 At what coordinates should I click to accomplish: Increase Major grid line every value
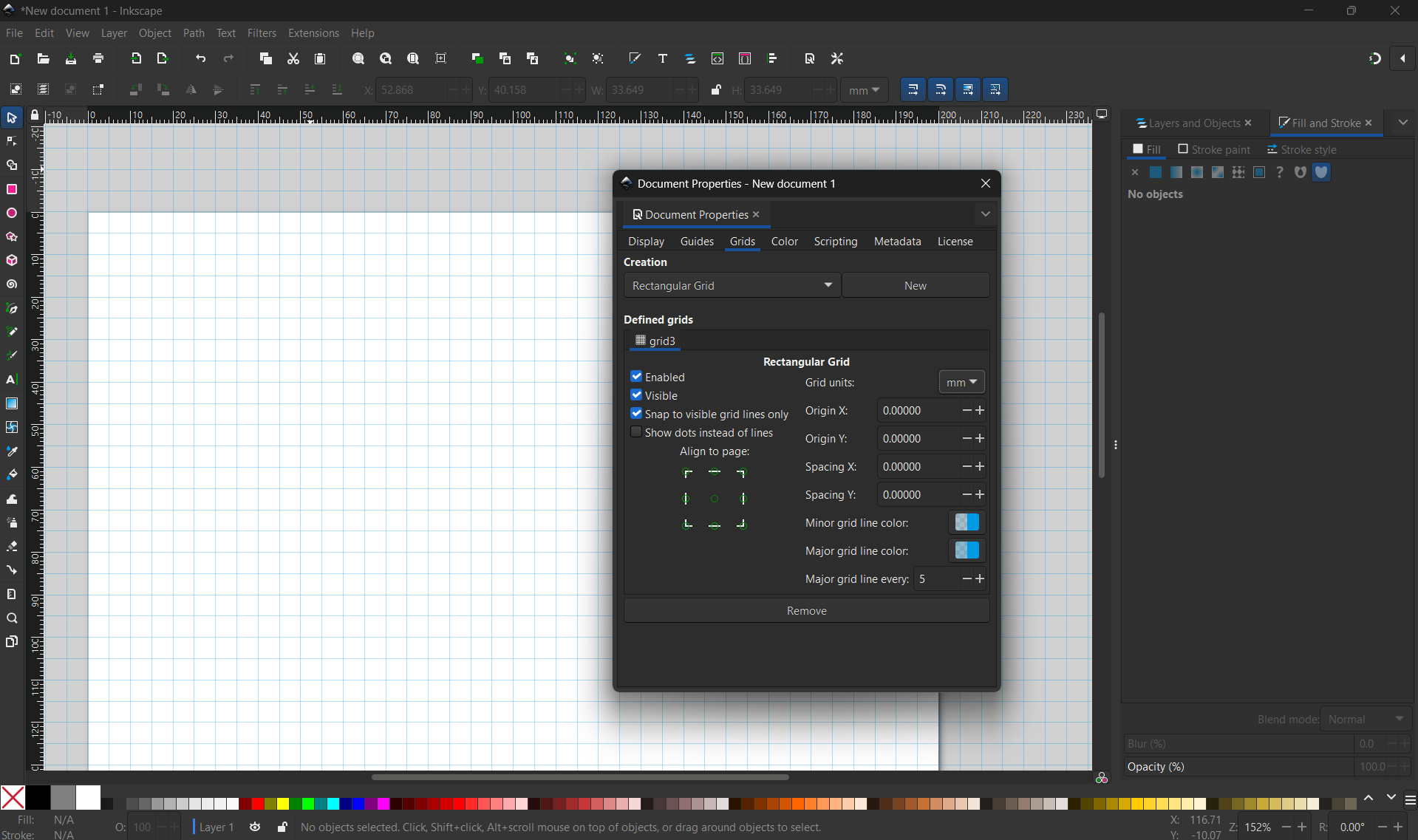980,578
